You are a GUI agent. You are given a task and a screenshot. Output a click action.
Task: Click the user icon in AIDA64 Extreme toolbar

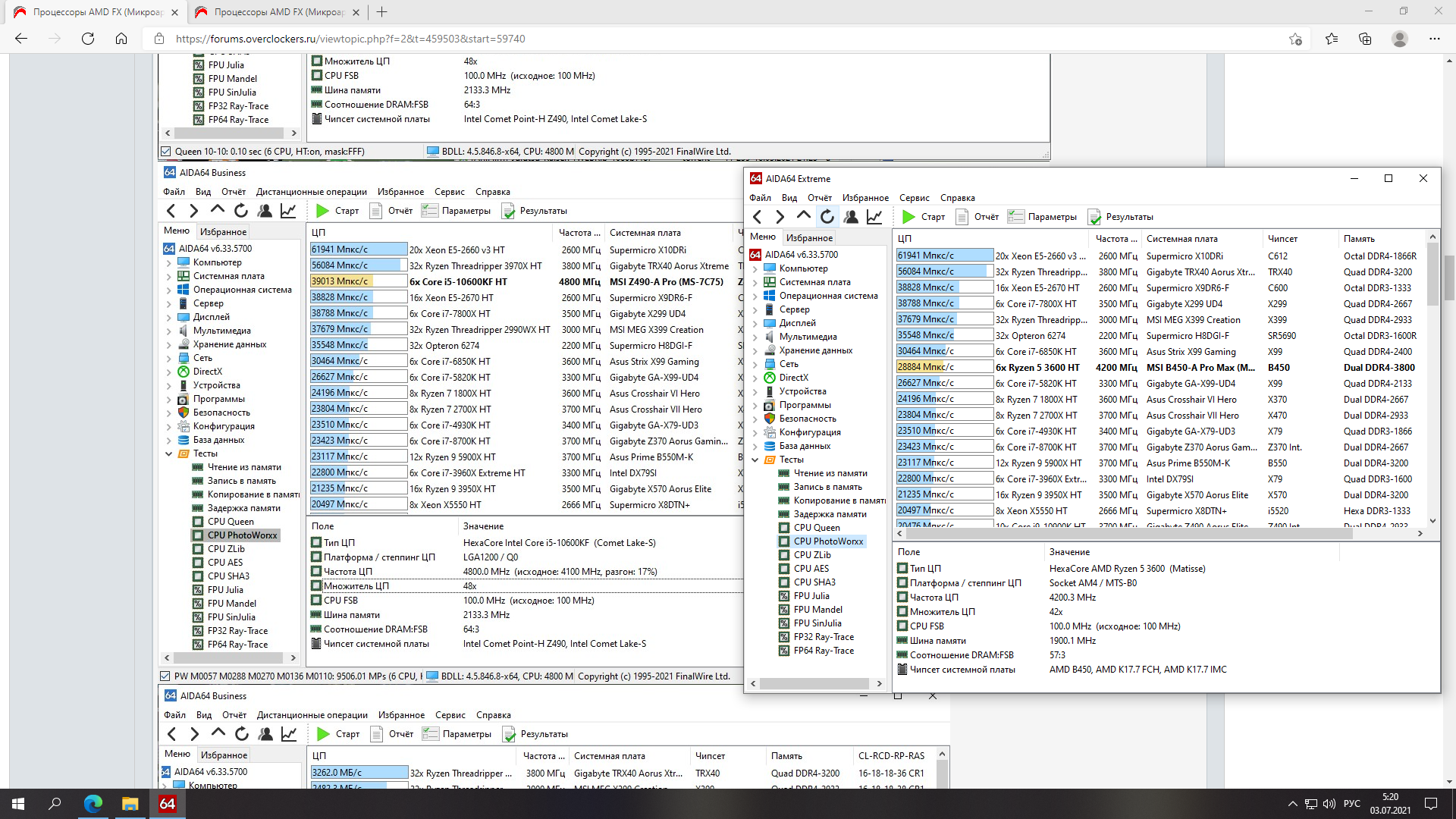click(851, 217)
